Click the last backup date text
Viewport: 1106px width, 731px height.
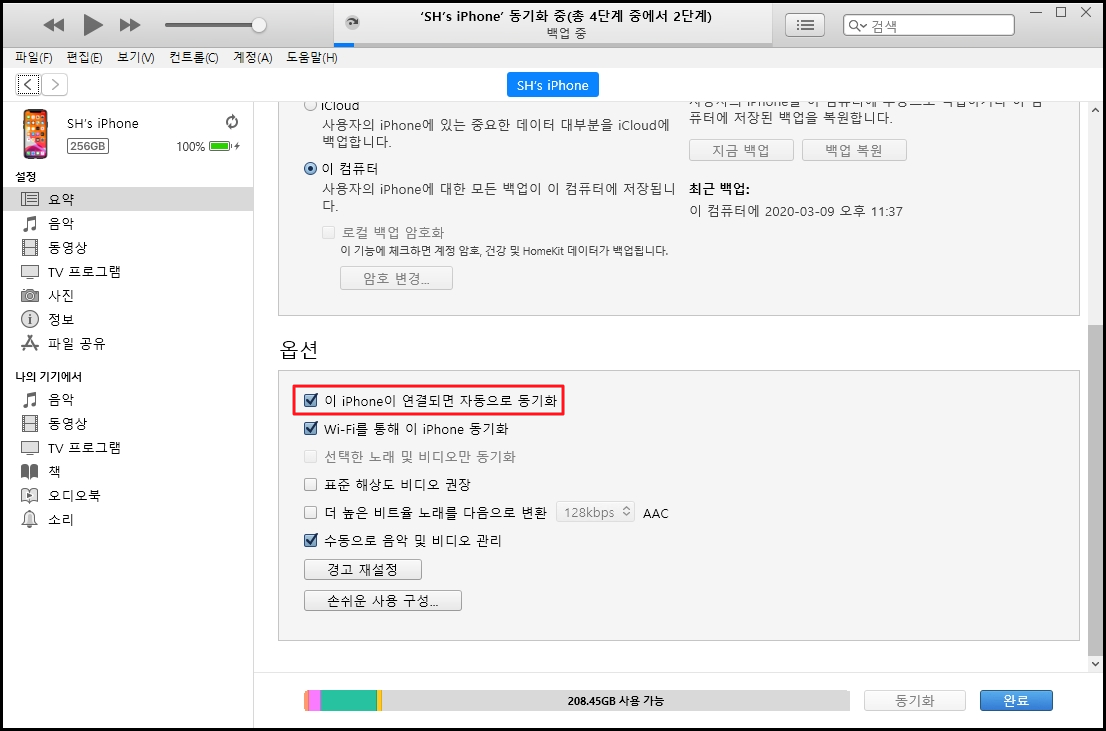coord(796,211)
